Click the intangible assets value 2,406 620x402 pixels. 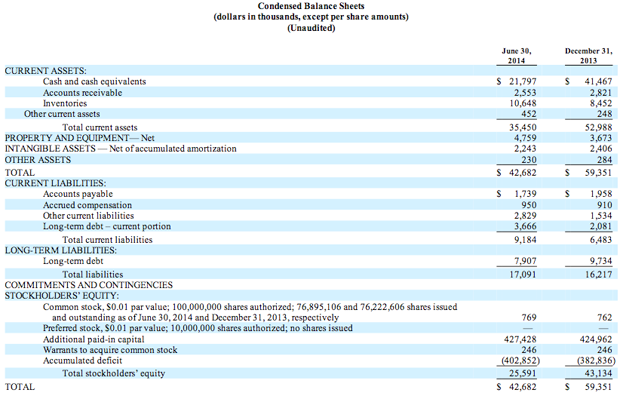601,149
